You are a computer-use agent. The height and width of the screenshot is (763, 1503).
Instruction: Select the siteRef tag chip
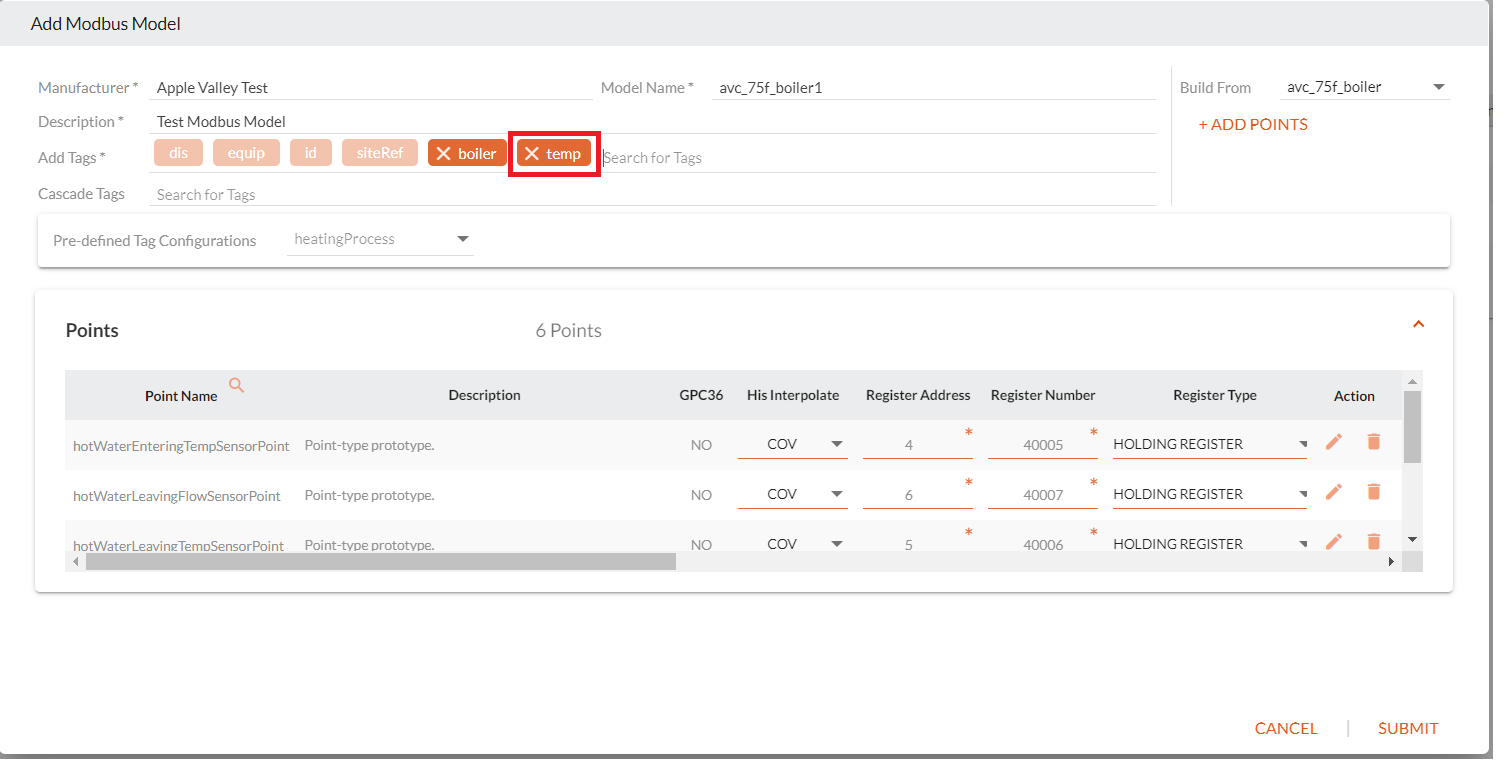pyautogui.click(x=380, y=153)
